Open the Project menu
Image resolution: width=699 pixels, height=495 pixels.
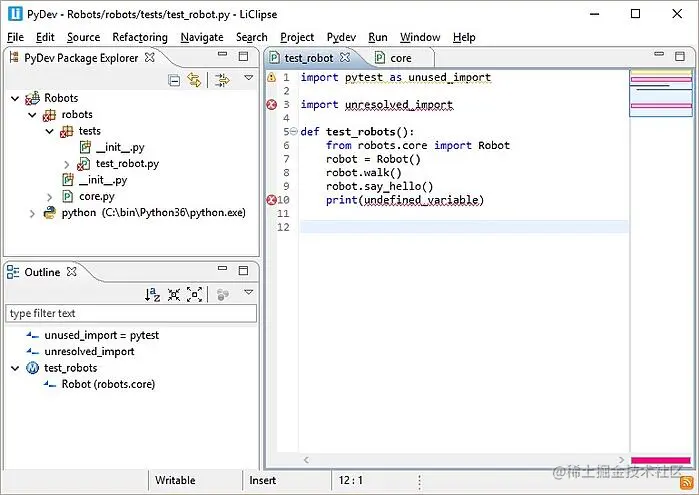point(297,37)
